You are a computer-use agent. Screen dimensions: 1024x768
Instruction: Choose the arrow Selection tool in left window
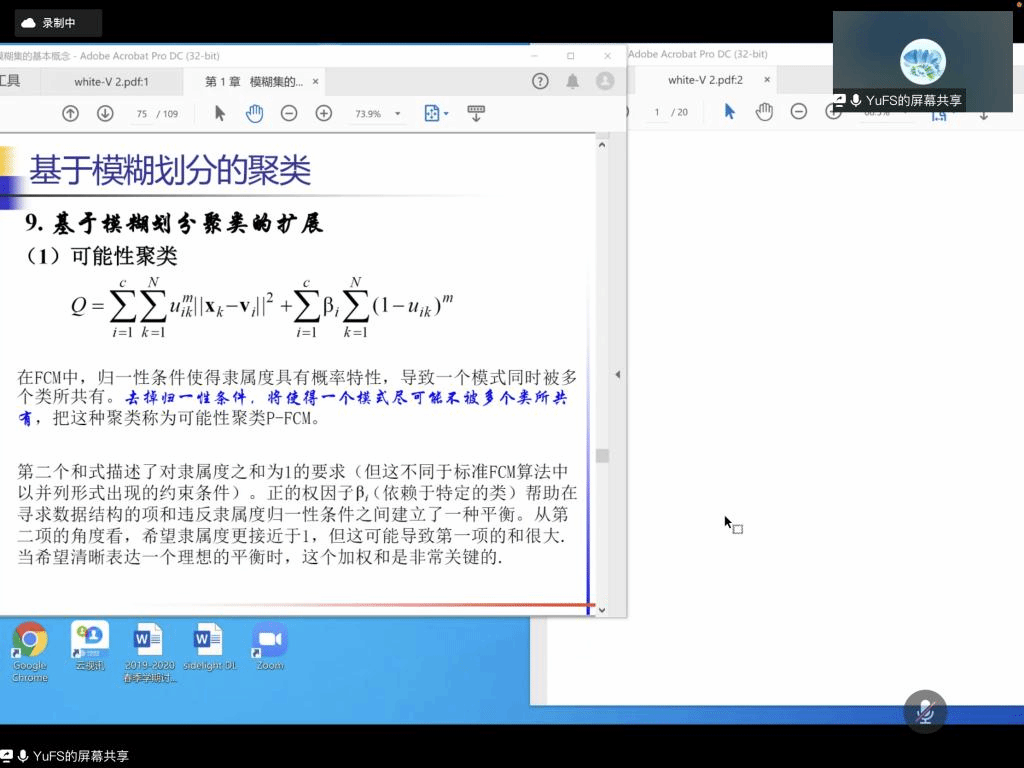tap(220, 114)
